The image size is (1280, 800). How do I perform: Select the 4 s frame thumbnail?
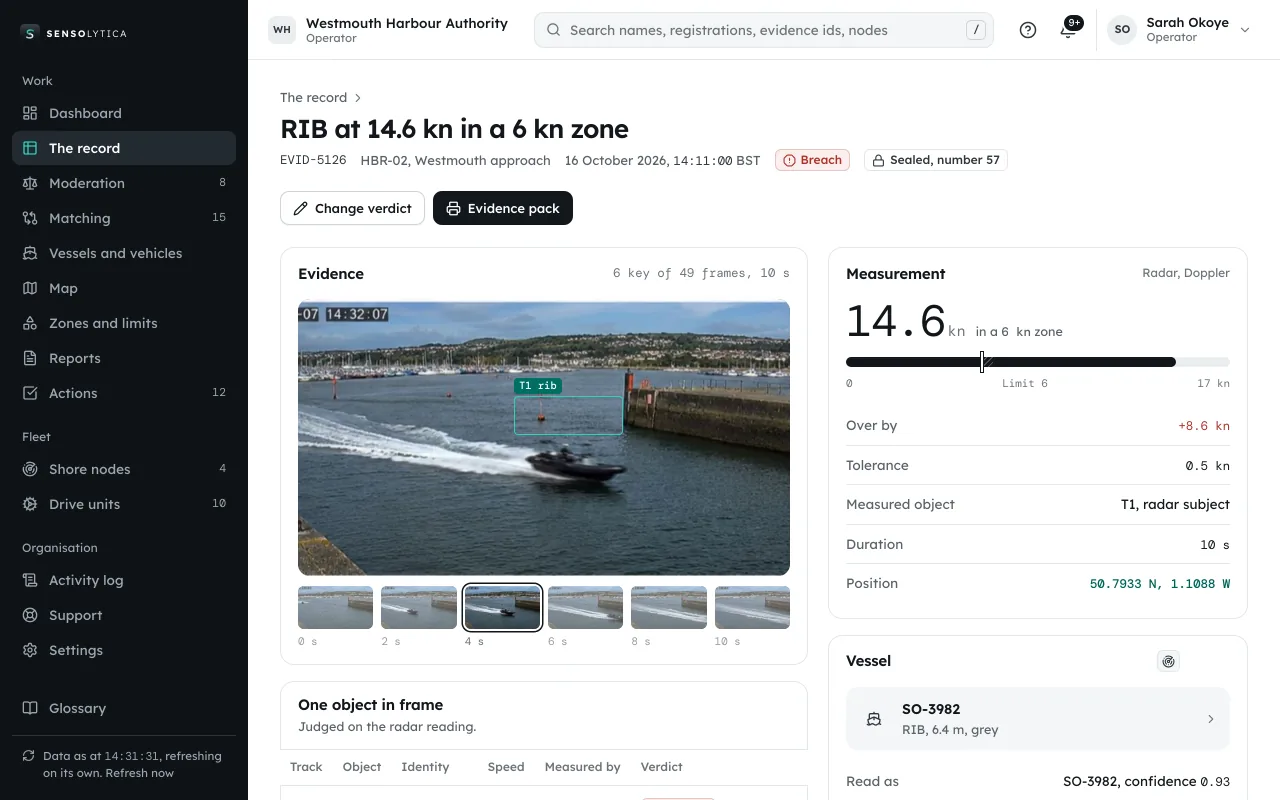click(502, 608)
